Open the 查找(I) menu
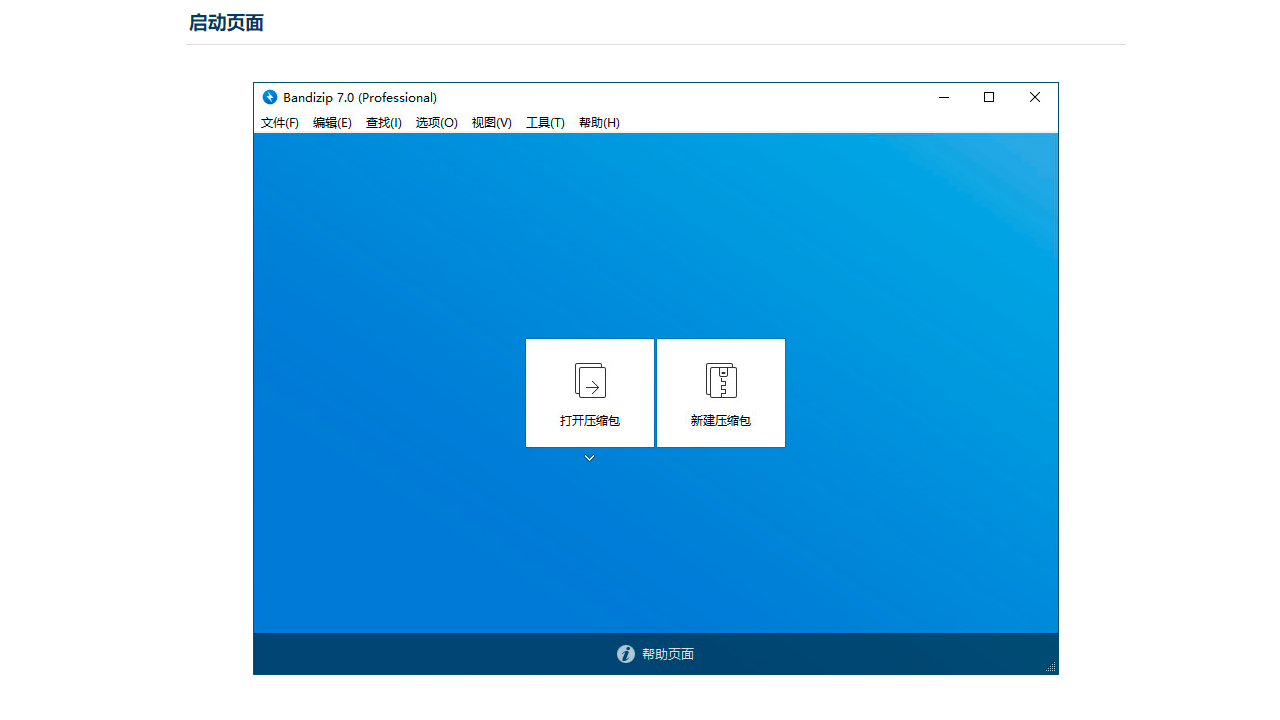This screenshot has height=720, width=1280. pyautogui.click(x=384, y=123)
